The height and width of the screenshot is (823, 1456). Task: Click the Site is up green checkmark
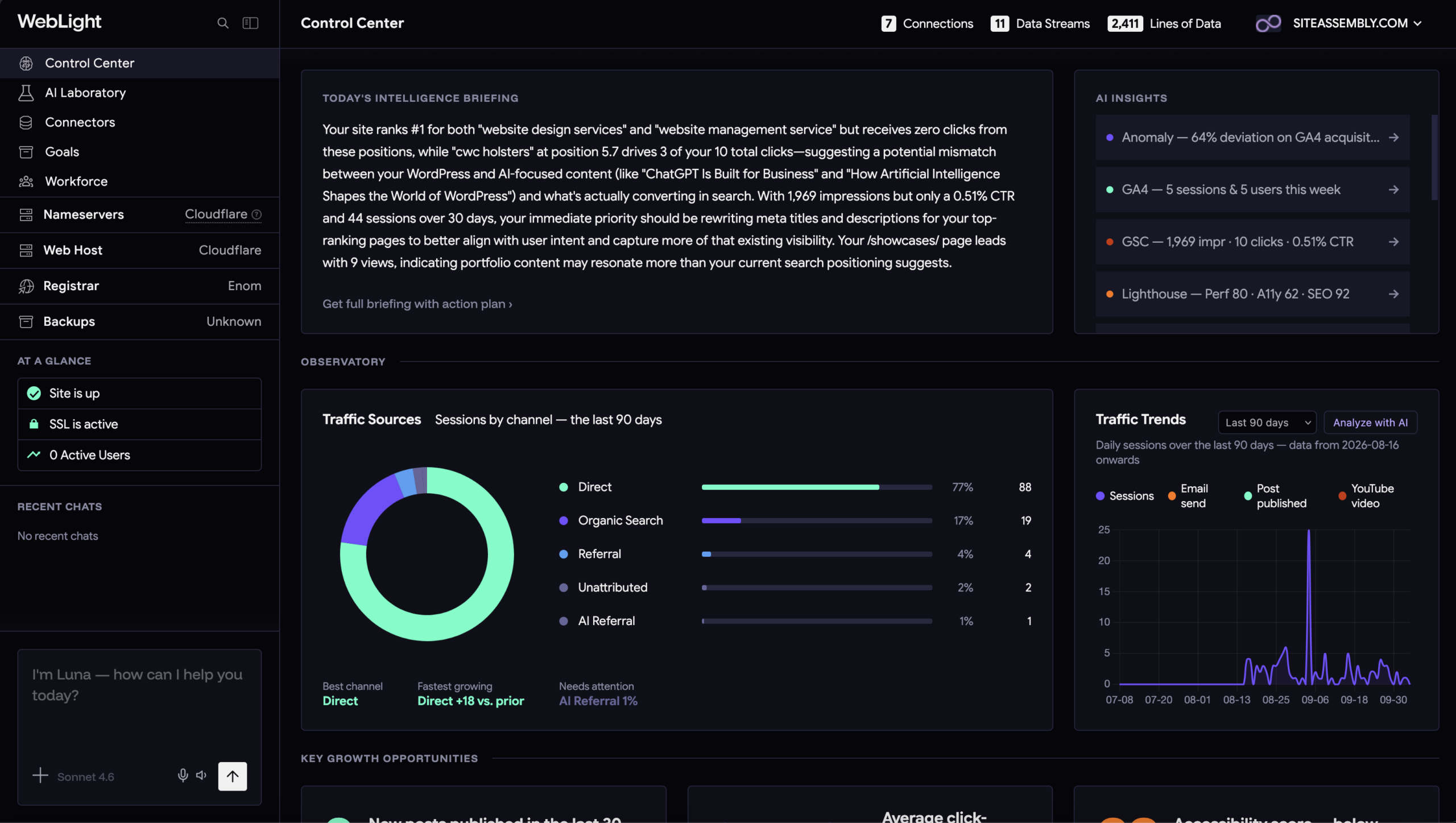[x=34, y=394]
